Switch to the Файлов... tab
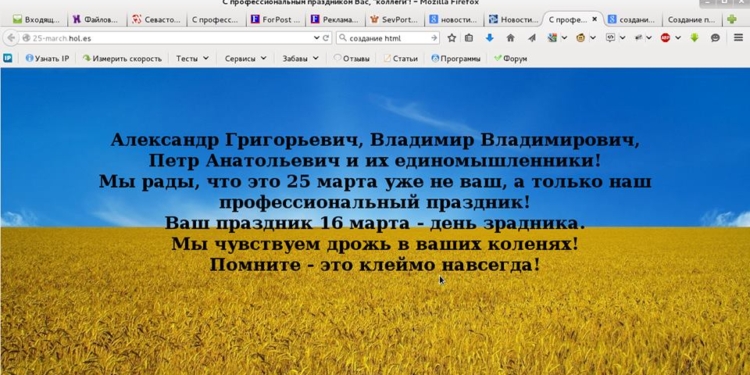 pyautogui.click(x=95, y=20)
